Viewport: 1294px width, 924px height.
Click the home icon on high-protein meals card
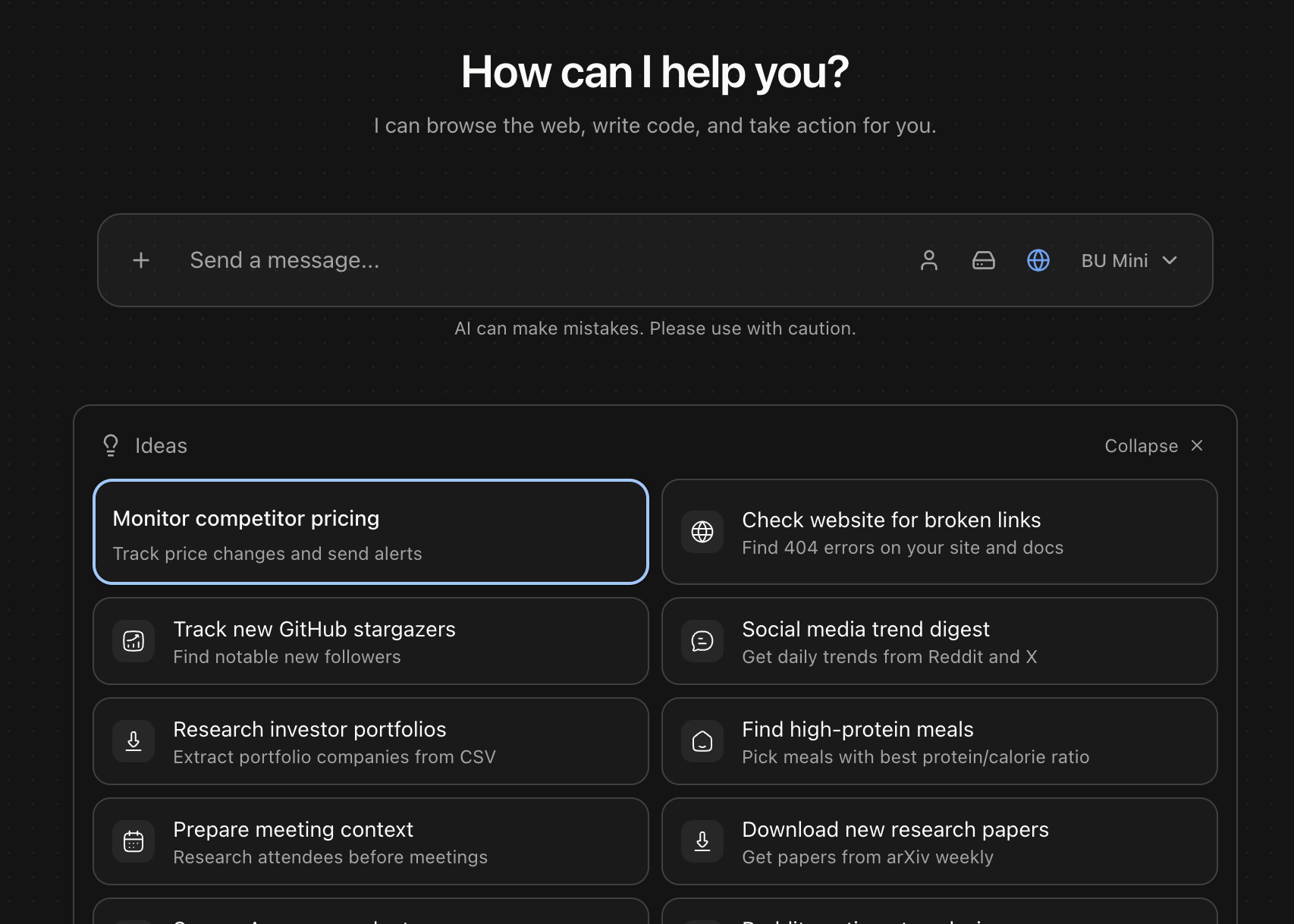click(702, 741)
